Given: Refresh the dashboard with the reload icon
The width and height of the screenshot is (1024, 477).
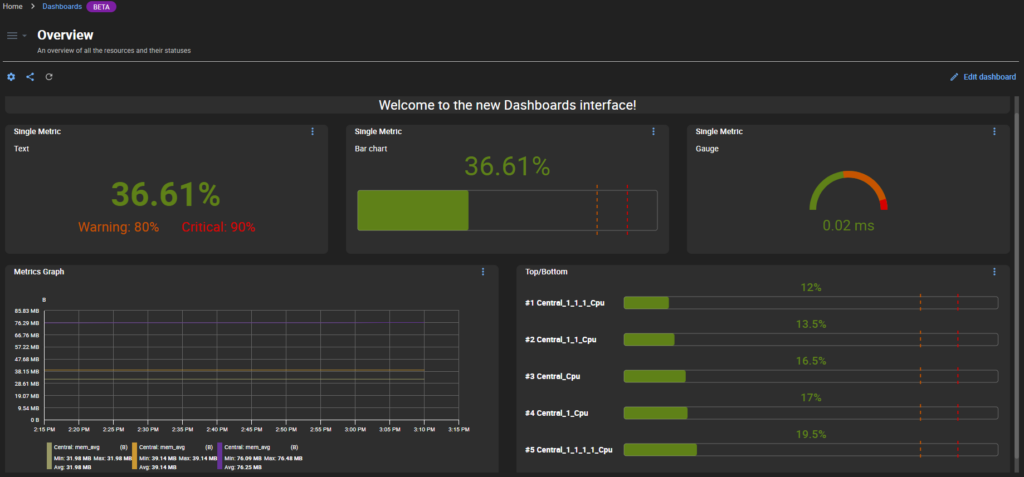Looking at the screenshot, I should [x=49, y=77].
